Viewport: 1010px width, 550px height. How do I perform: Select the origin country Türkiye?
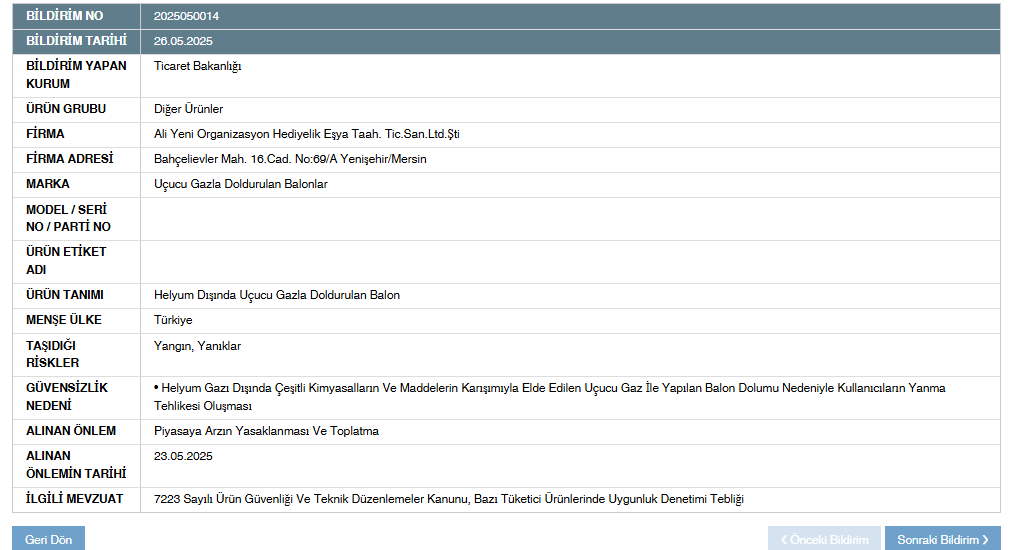pos(173,320)
